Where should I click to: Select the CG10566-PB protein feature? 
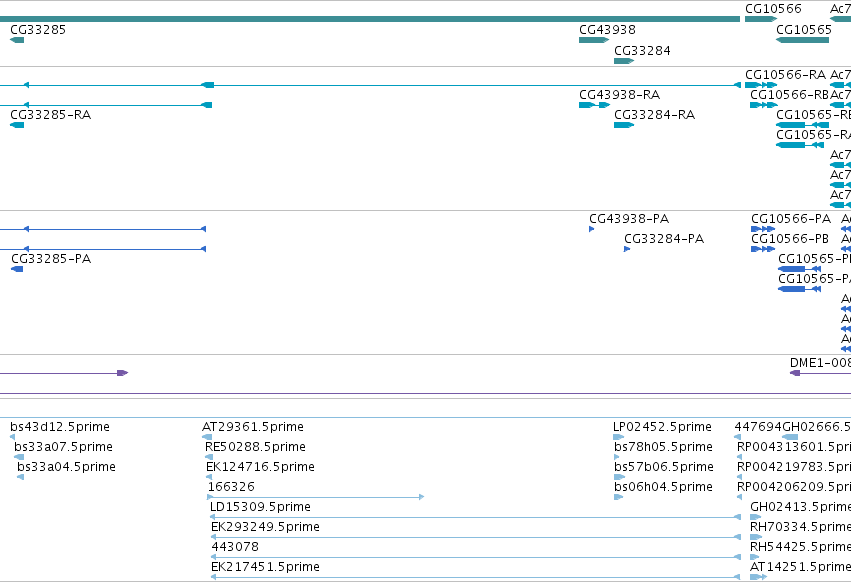pos(763,249)
